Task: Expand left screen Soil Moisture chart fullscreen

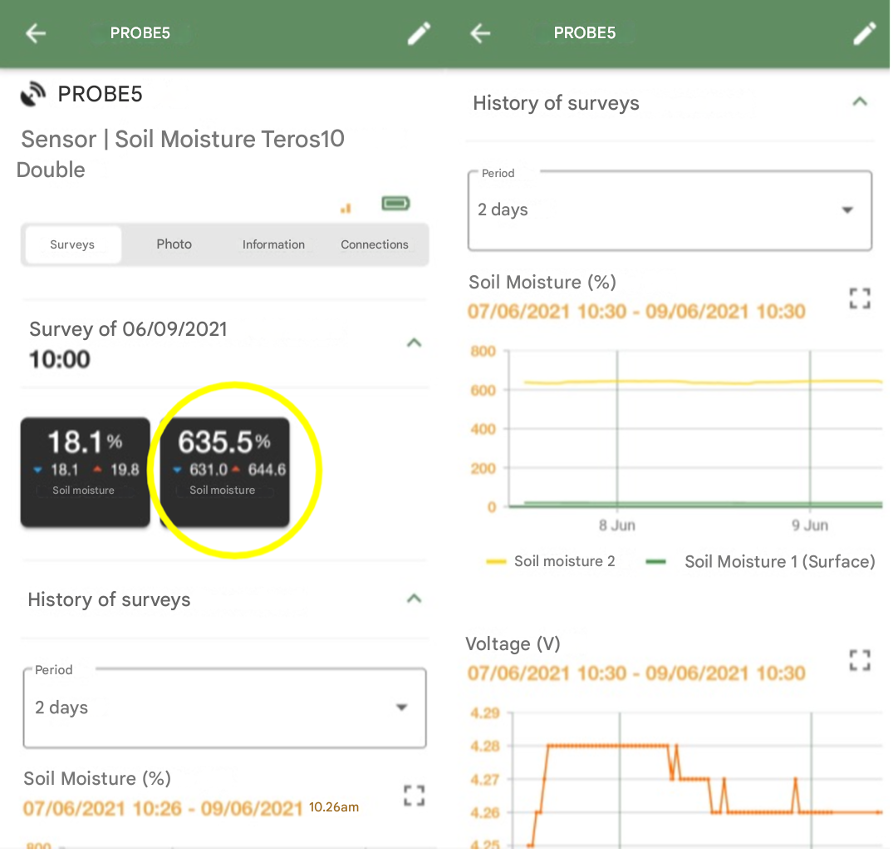Action: coord(414,795)
